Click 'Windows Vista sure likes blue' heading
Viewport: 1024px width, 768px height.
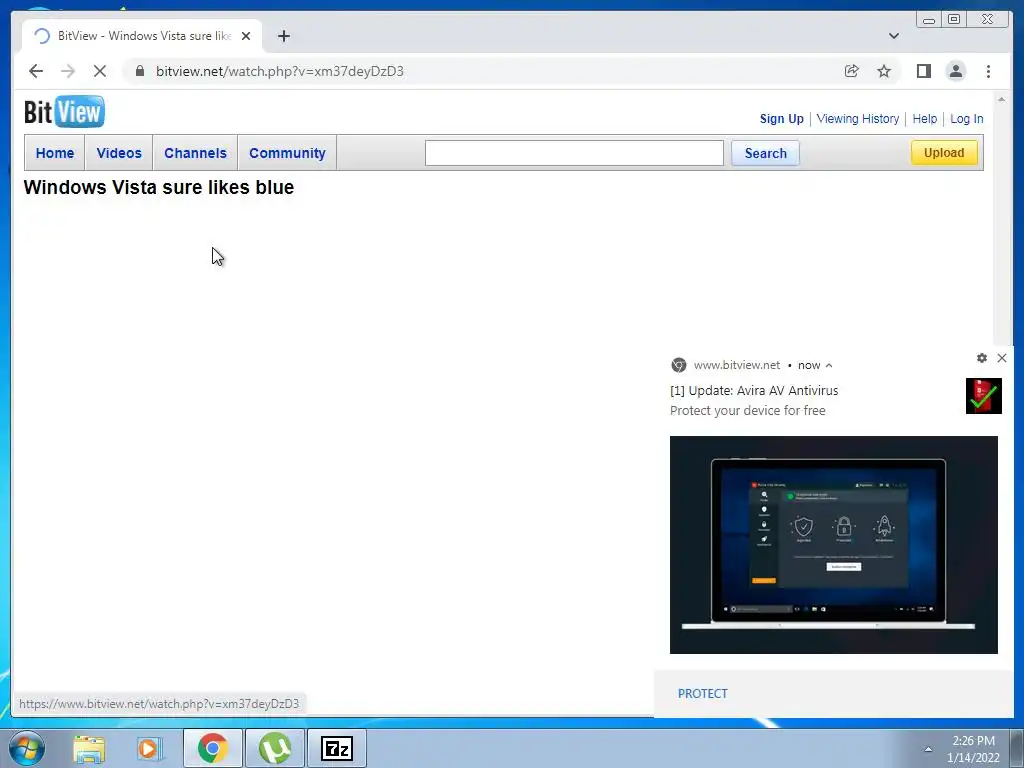pos(159,187)
